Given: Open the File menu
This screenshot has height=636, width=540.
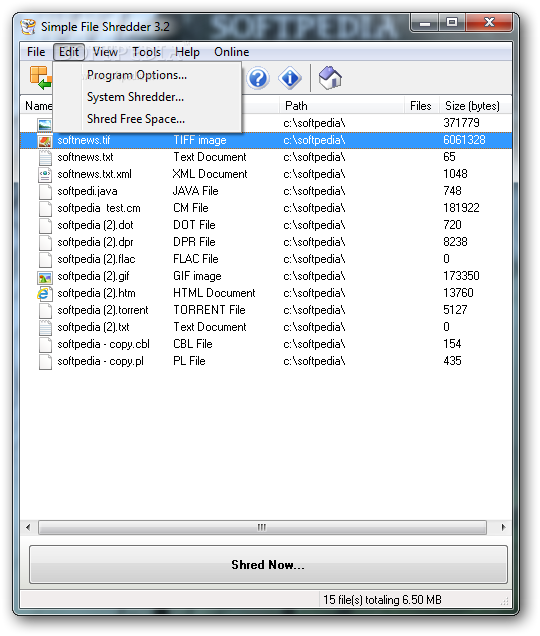Looking at the screenshot, I should 36,52.
